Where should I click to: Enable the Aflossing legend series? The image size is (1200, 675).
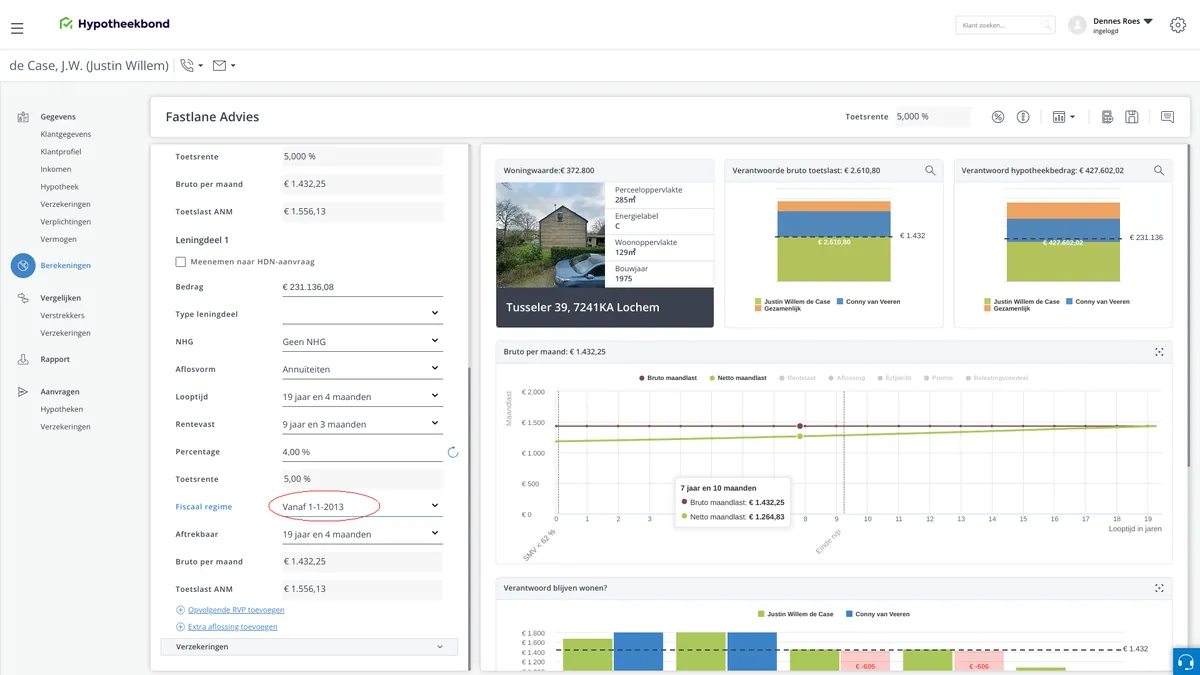846,378
